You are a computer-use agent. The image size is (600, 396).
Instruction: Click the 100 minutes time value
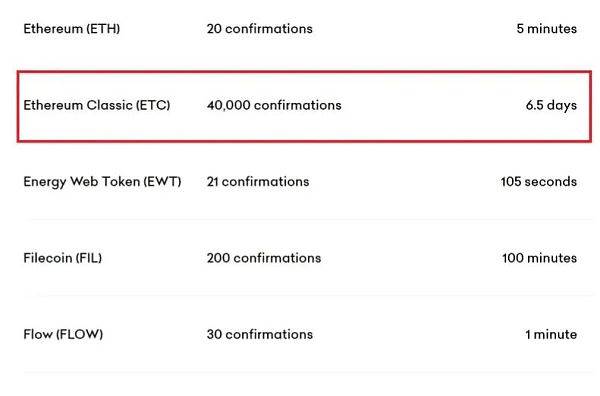coord(540,258)
